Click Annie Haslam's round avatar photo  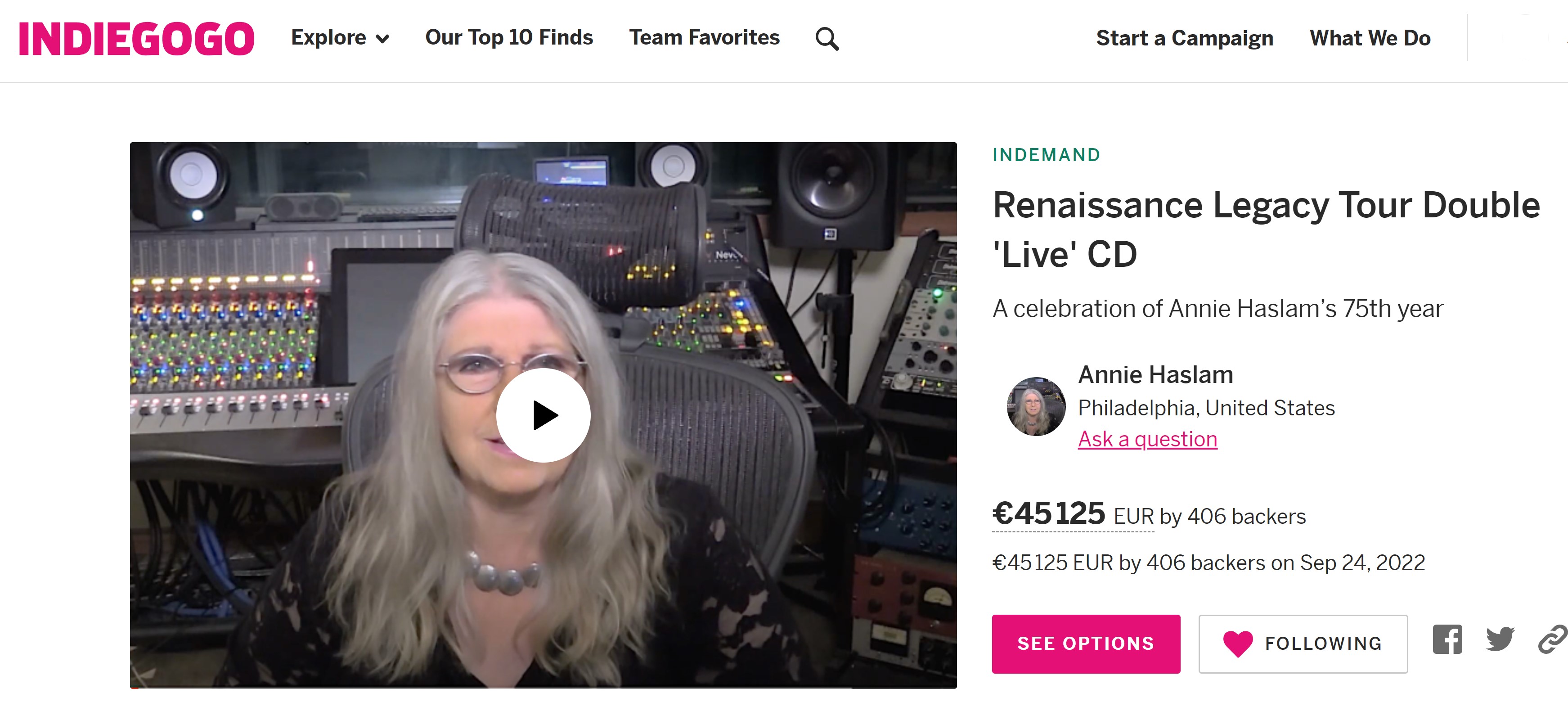pyautogui.click(x=1036, y=406)
